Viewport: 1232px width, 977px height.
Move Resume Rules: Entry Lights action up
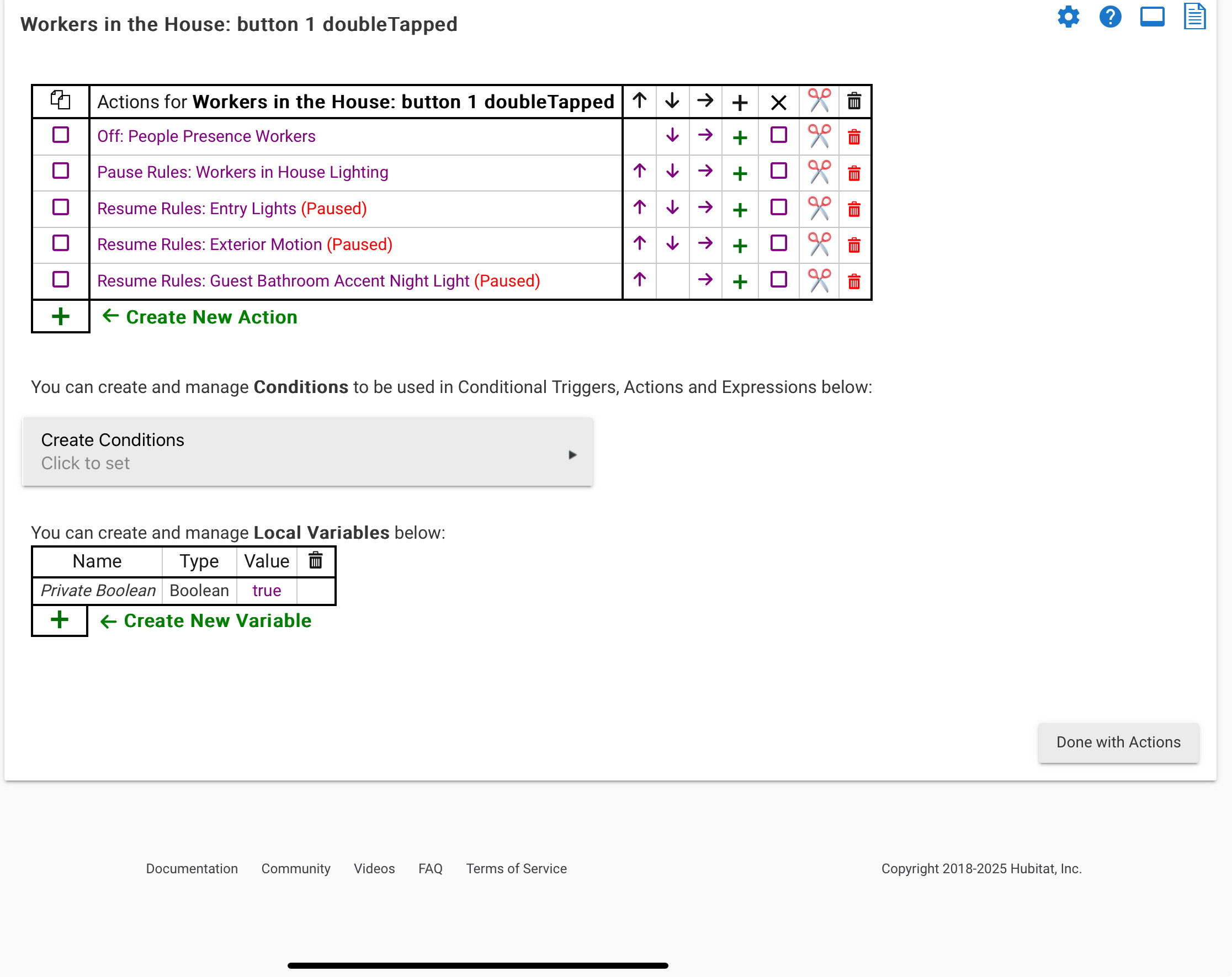pyautogui.click(x=639, y=209)
